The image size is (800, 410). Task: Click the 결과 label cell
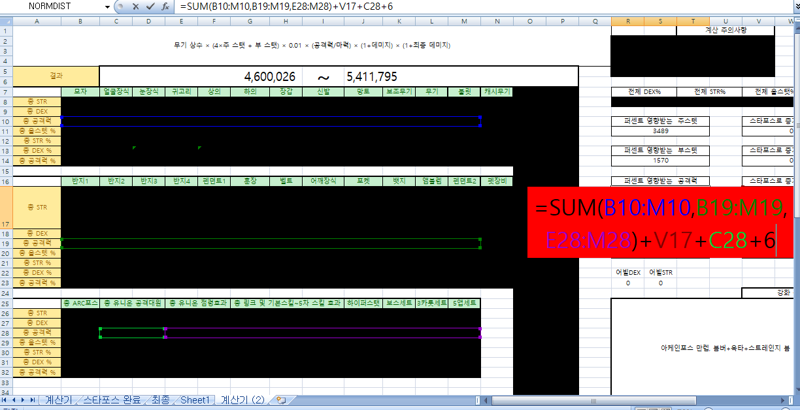(x=56, y=76)
